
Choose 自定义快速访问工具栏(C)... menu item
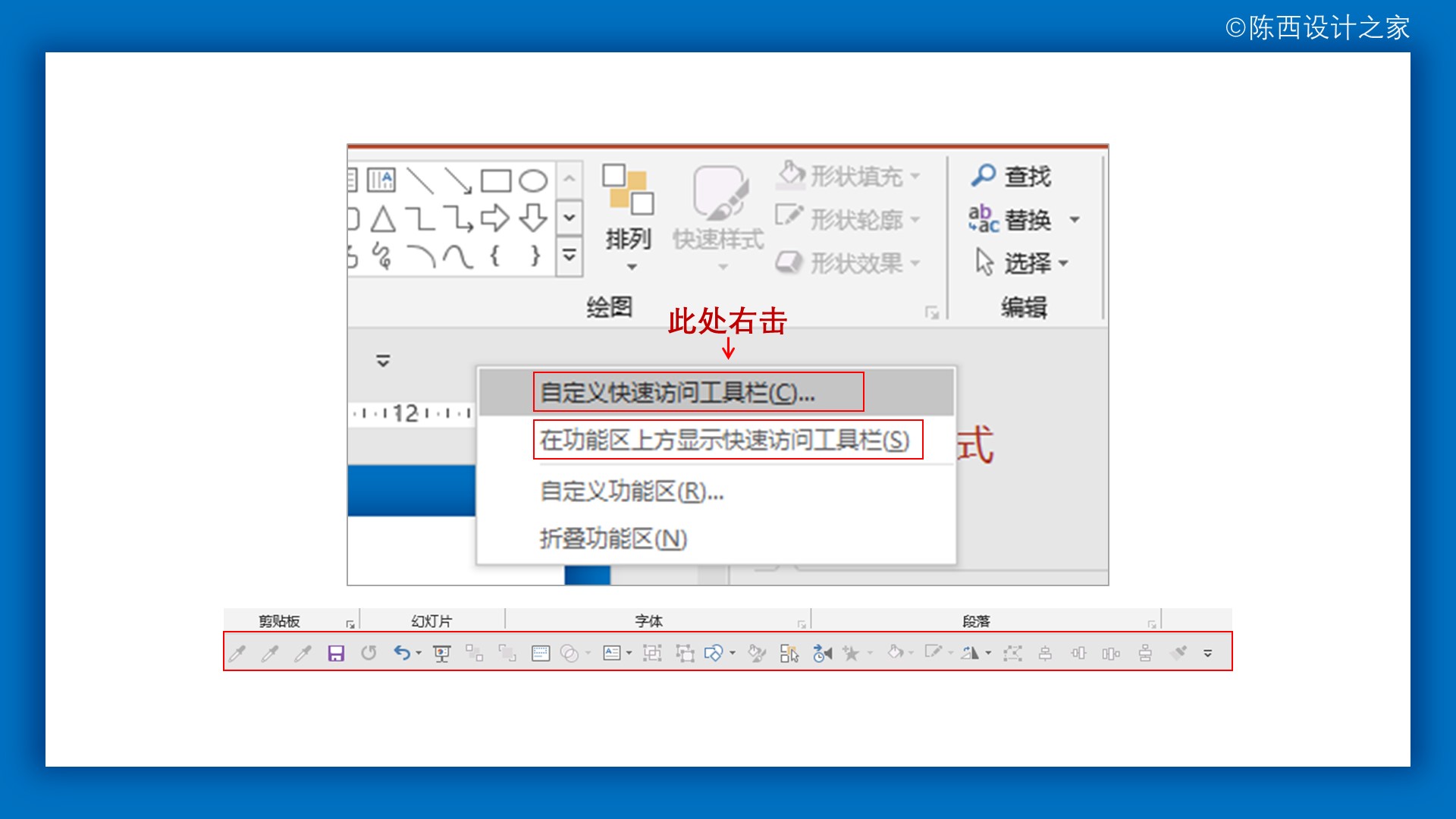coord(716,392)
